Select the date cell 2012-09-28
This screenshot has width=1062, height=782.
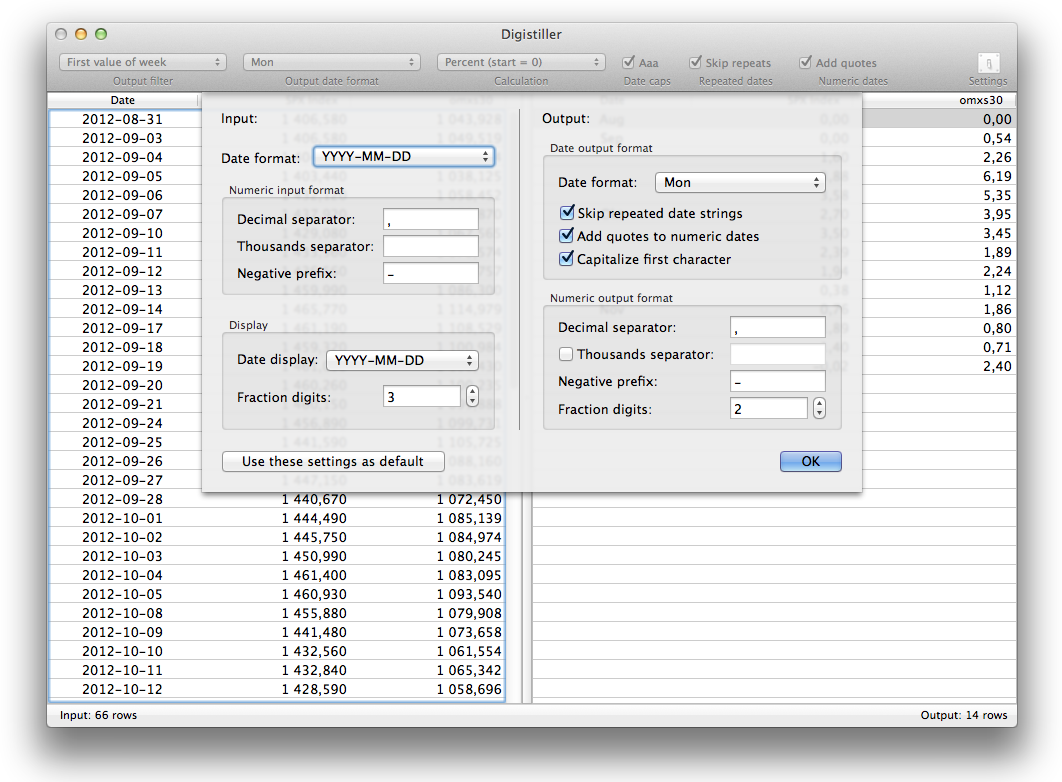[123, 499]
